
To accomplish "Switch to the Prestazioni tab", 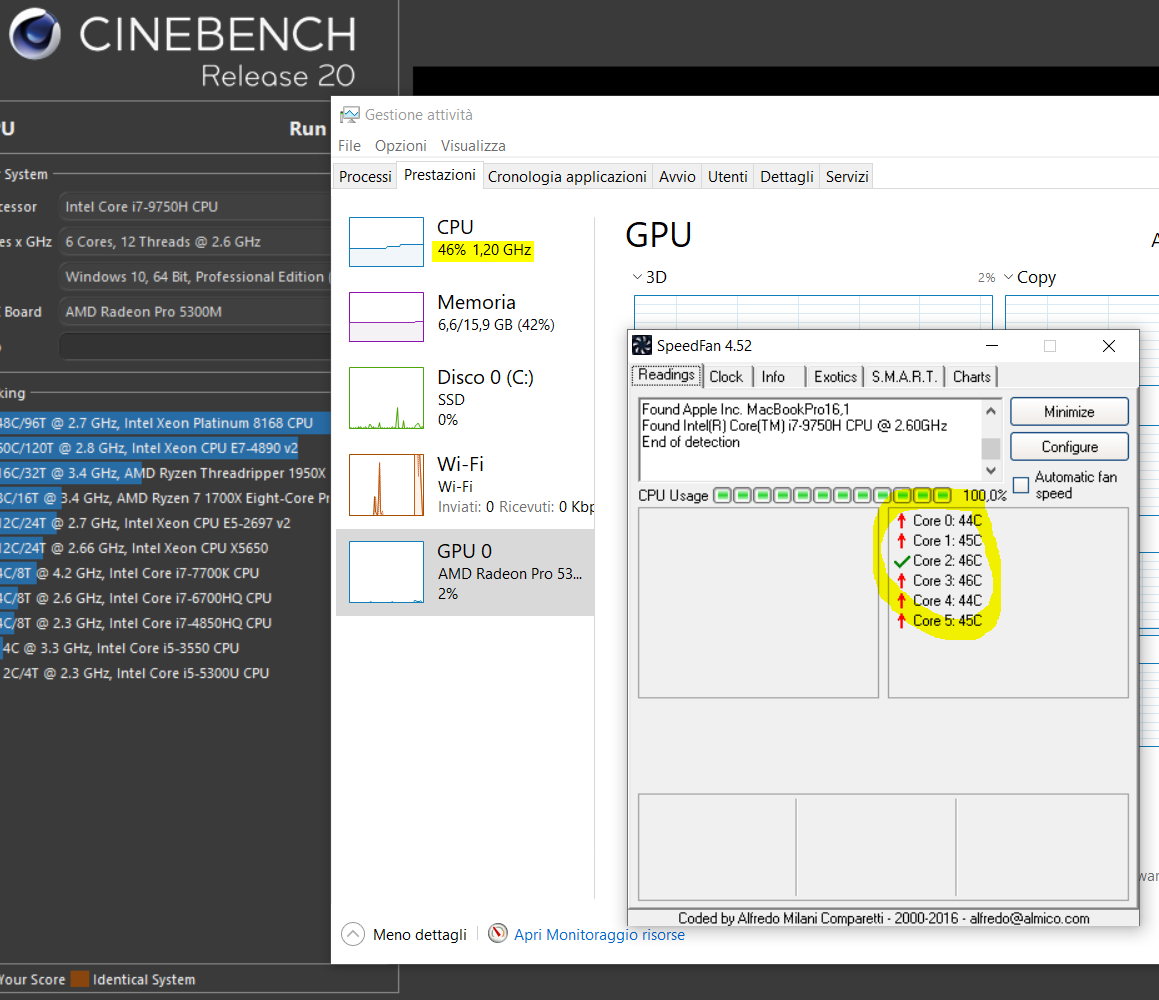I will (440, 175).
